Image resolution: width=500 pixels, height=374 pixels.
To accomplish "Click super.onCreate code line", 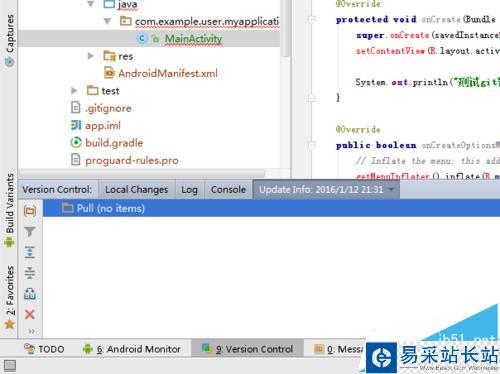I will tap(428, 35).
